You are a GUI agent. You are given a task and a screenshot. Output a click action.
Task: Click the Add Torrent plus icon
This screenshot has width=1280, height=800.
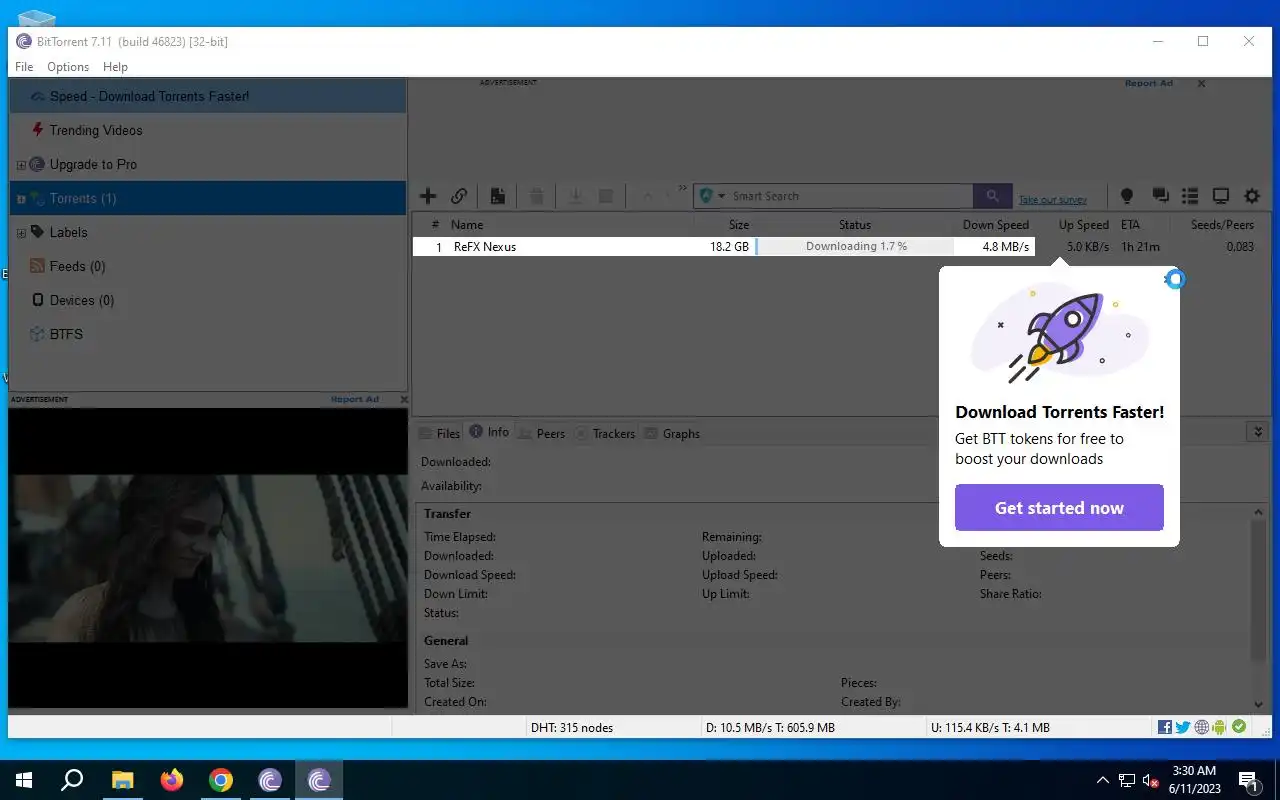[428, 196]
